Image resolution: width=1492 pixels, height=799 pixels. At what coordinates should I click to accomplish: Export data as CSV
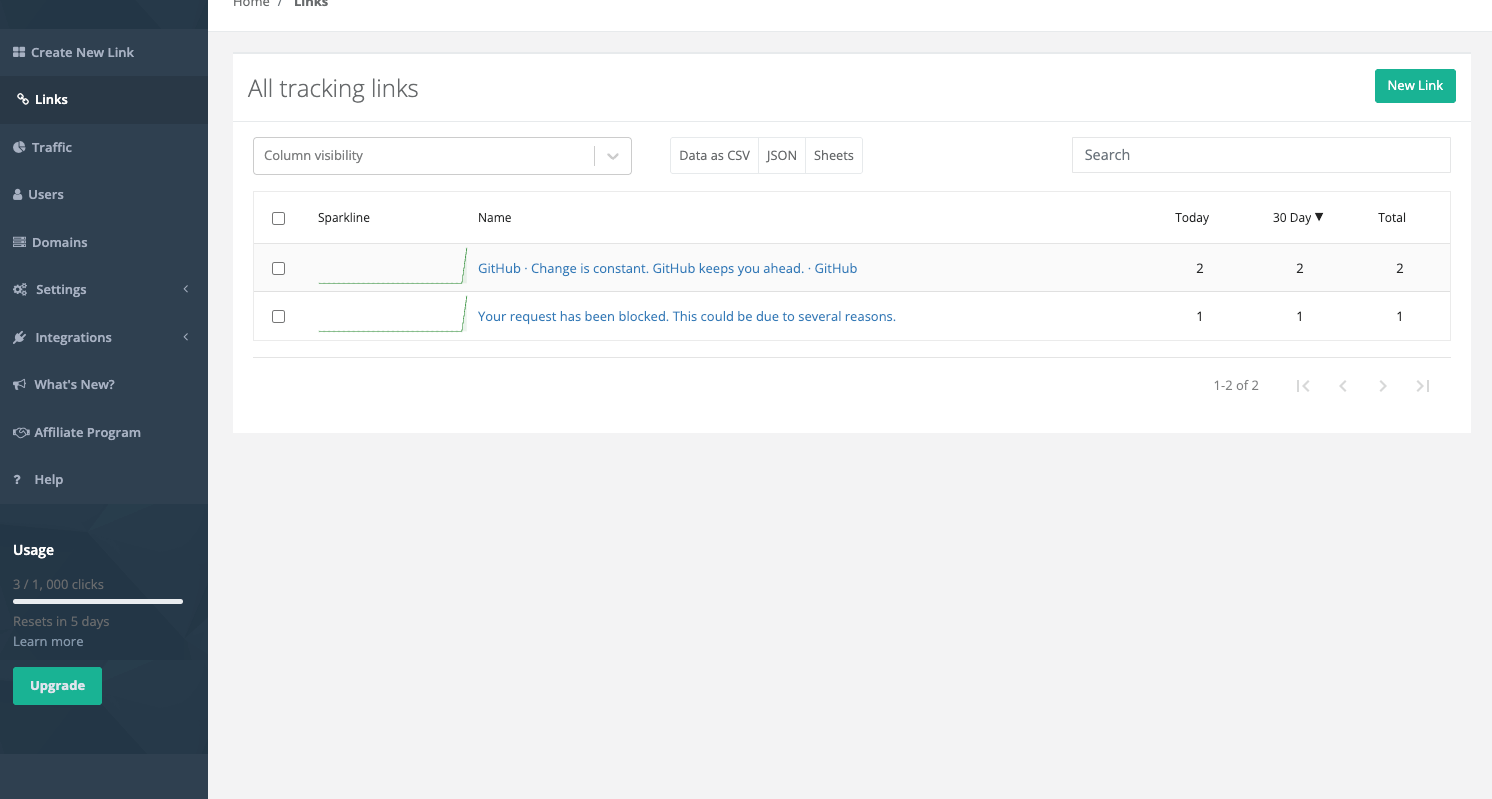[x=714, y=155]
